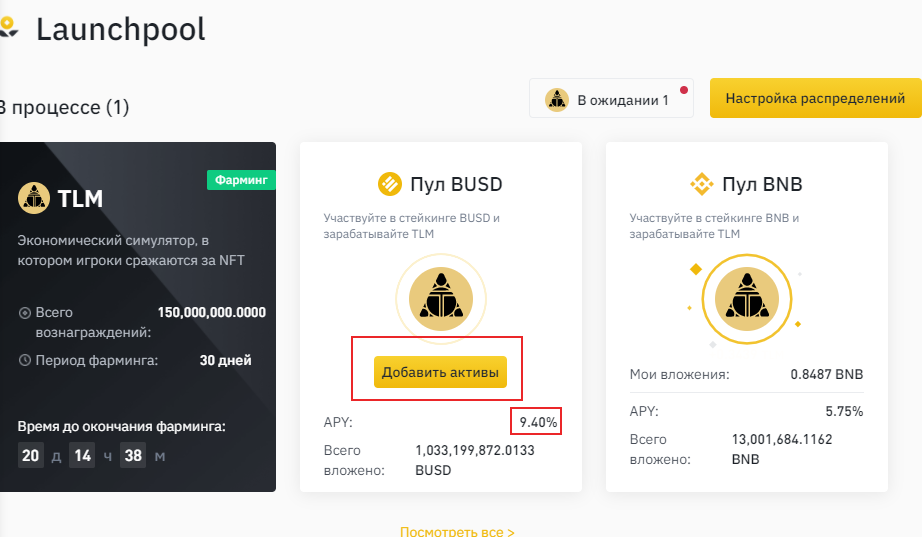The height and width of the screenshot is (537, 922).
Task: Click the TLM token image in BUSD pool
Action: 441,299
